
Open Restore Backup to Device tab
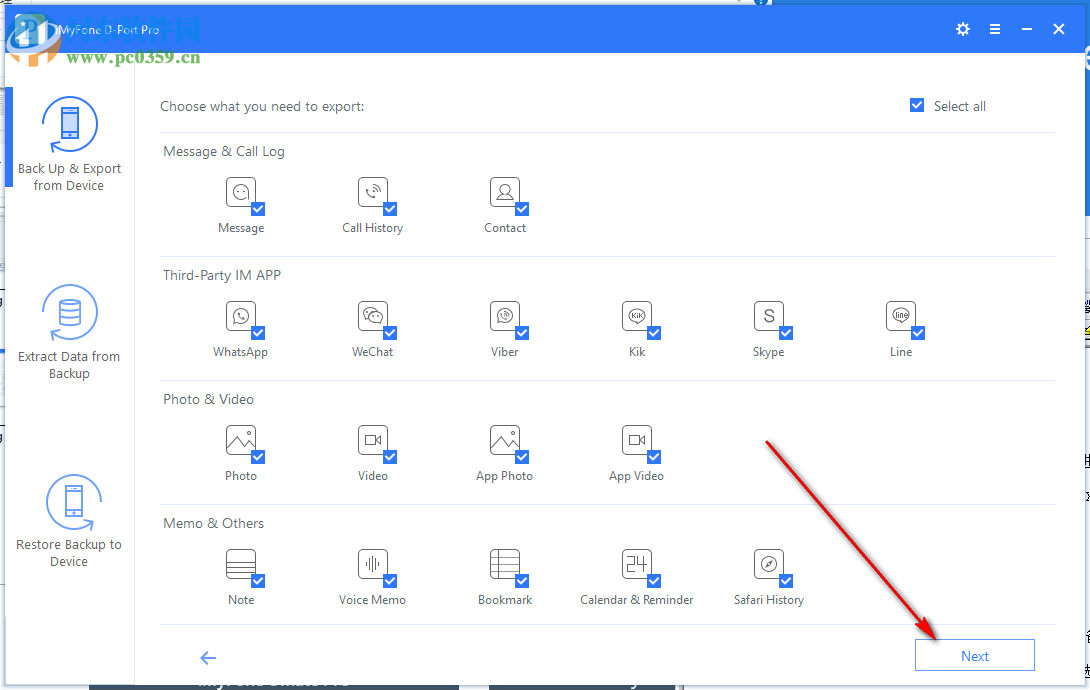(x=69, y=520)
